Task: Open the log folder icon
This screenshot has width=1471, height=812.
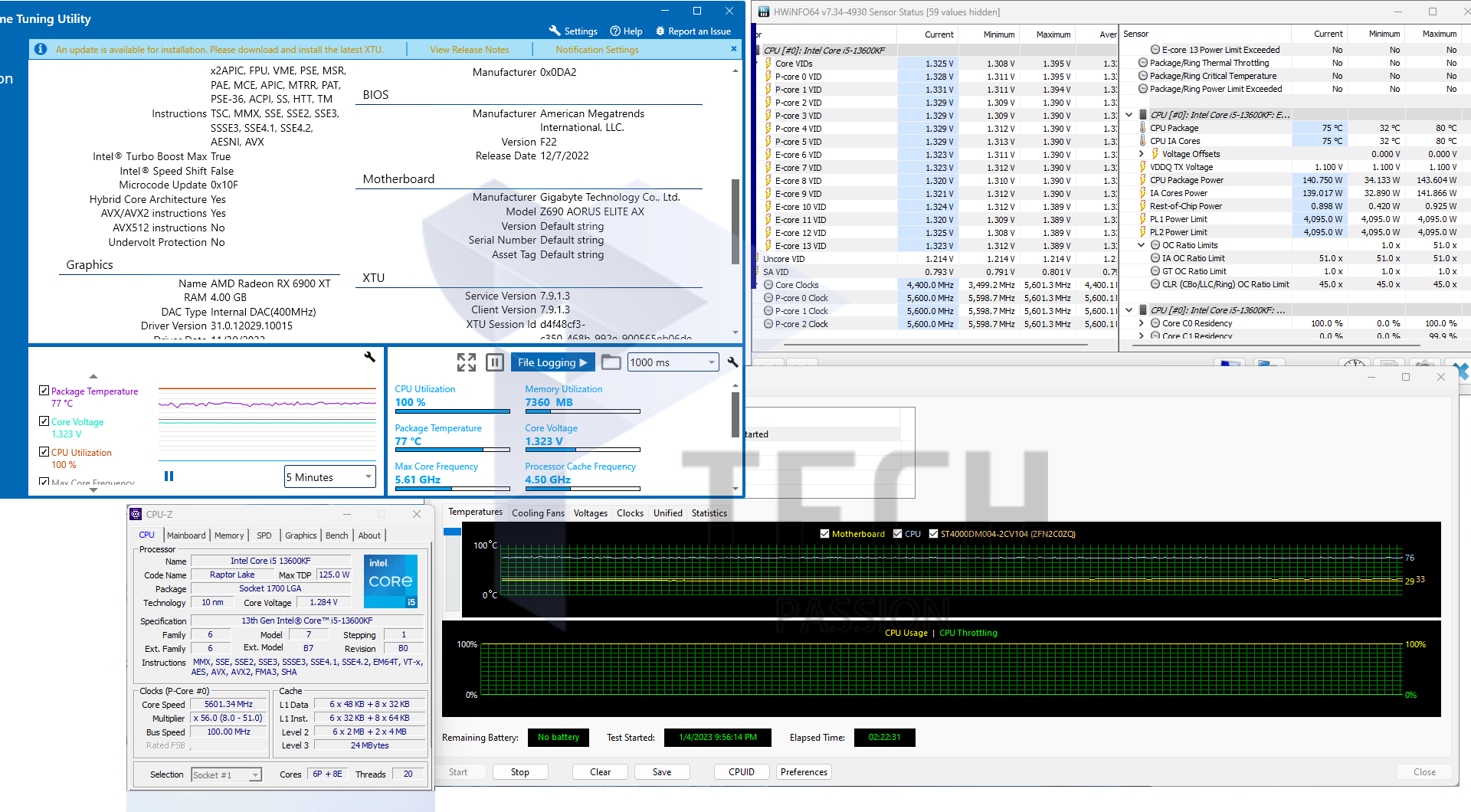Action: pyautogui.click(x=611, y=362)
